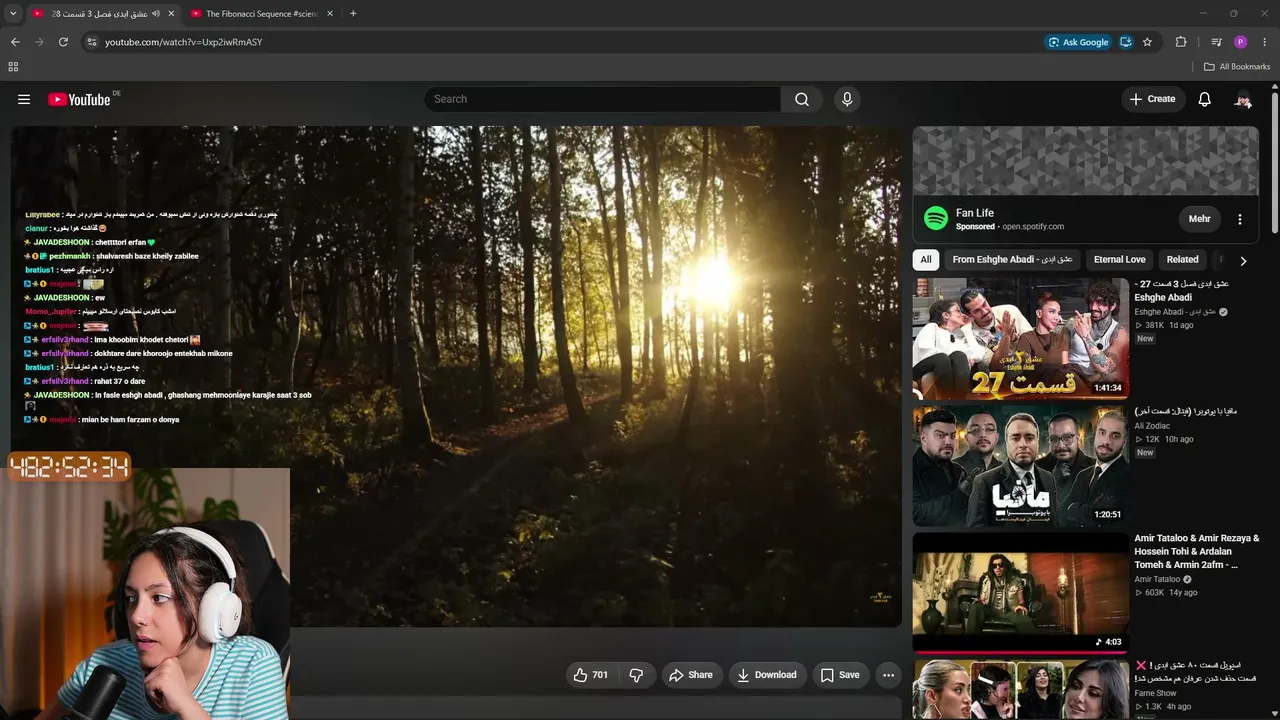Screen dimensions: 1280x720
Task: Open the Eshghe Abadi channel link
Action: point(1174,312)
